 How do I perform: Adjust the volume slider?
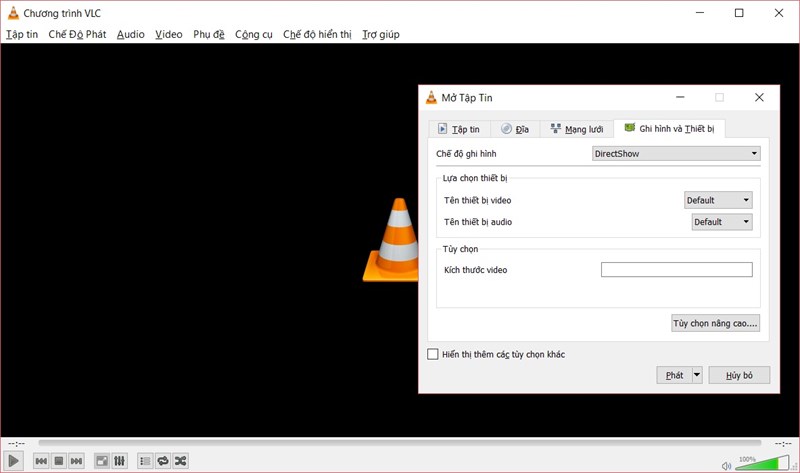point(762,464)
